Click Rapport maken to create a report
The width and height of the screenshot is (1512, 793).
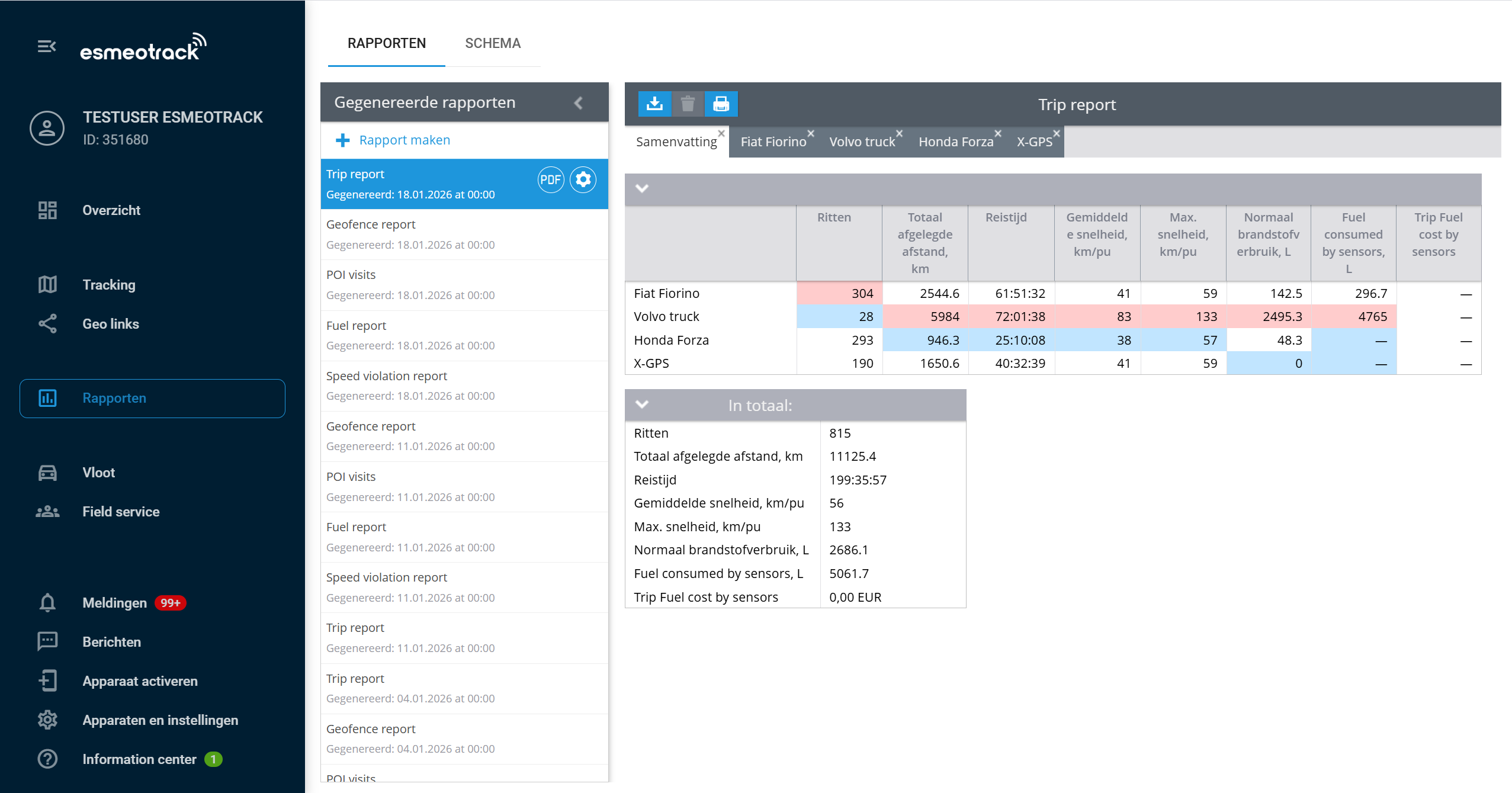point(404,140)
